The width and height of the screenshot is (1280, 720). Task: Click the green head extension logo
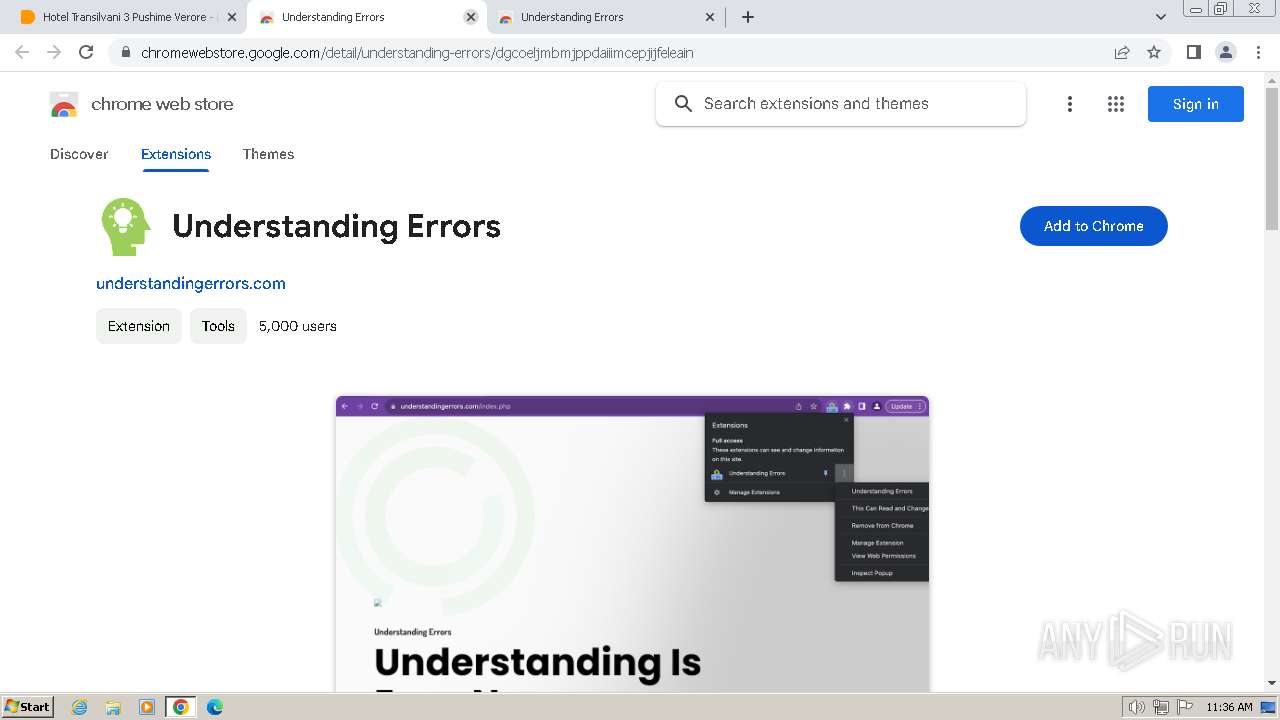[x=126, y=226]
